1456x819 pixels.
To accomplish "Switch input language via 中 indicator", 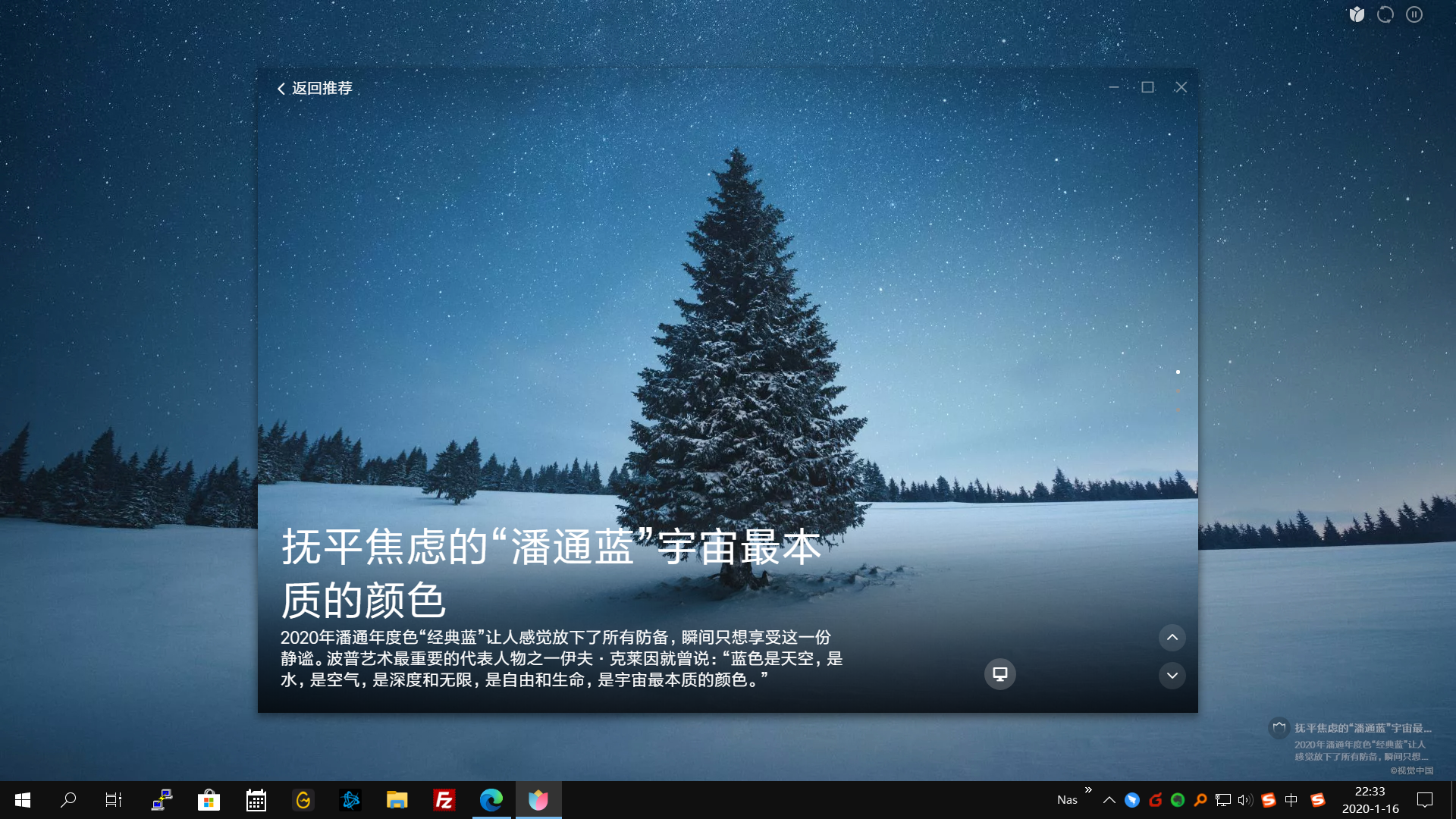I will point(1291,800).
